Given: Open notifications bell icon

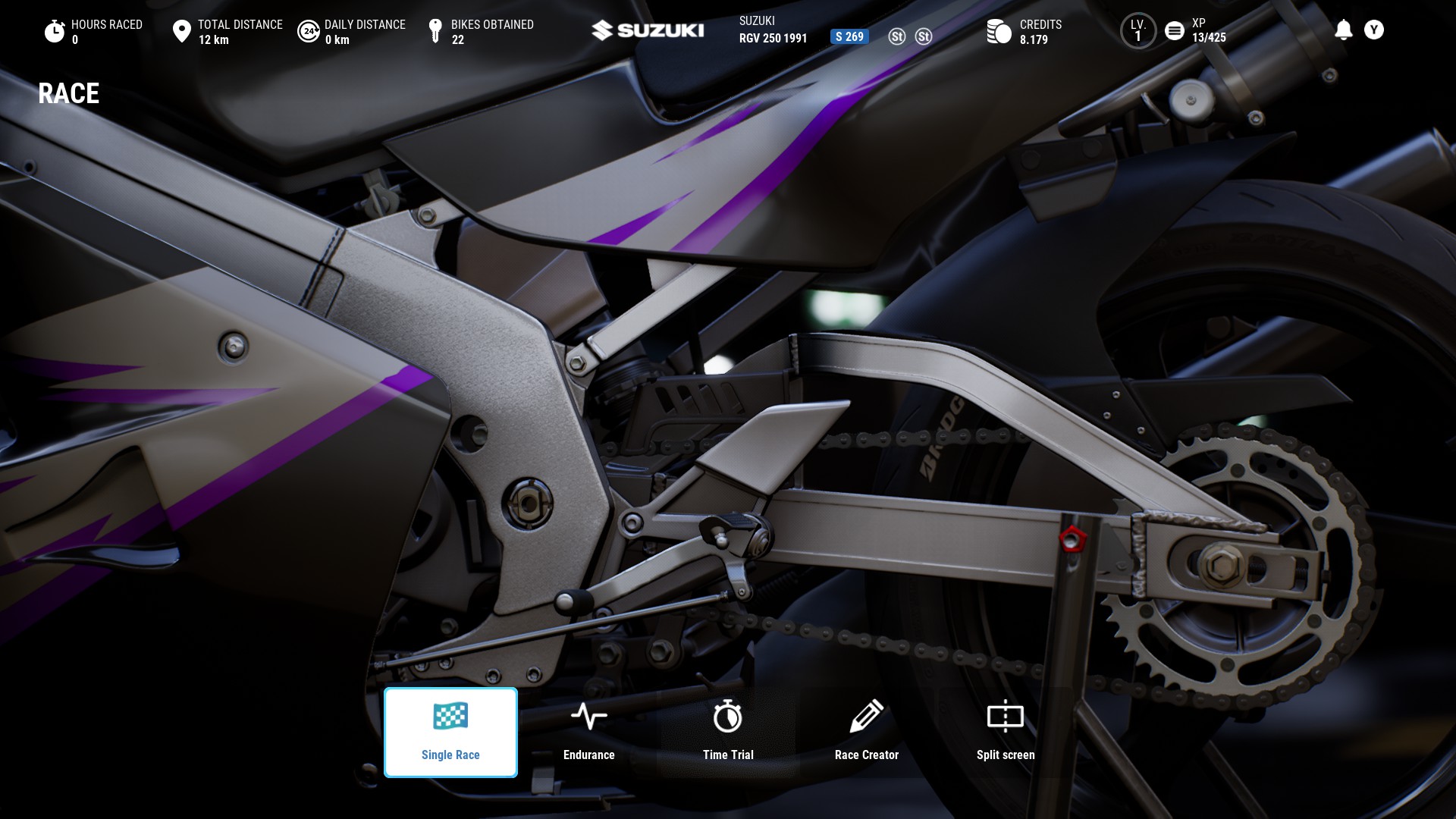Looking at the screenshot, I should coord(1343,30).
